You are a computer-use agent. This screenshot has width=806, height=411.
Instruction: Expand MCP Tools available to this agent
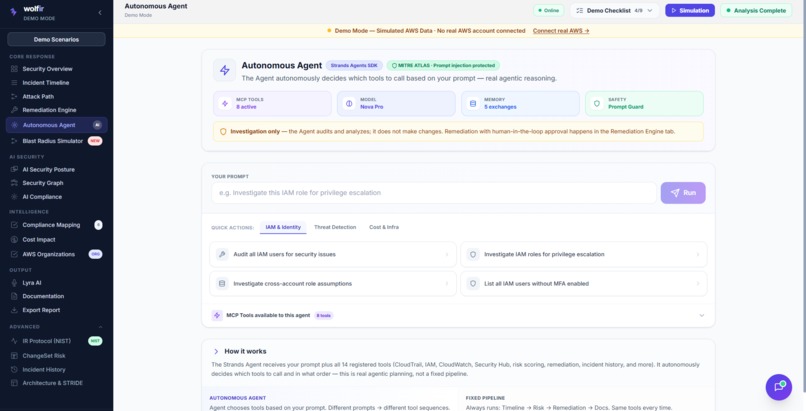click(x=458, y=315)
